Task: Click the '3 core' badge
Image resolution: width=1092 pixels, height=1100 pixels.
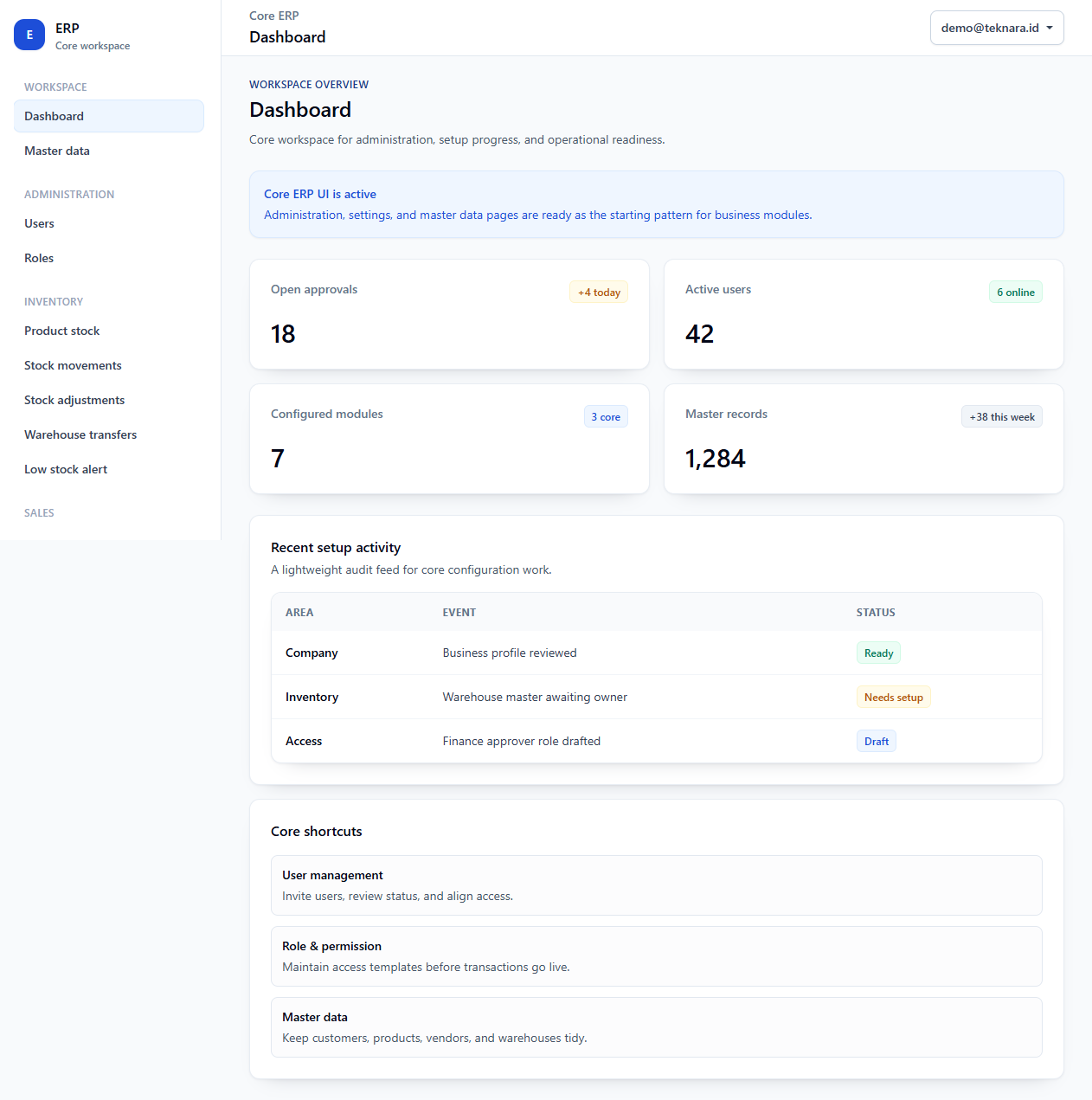Action: click(x=606, y=417)
